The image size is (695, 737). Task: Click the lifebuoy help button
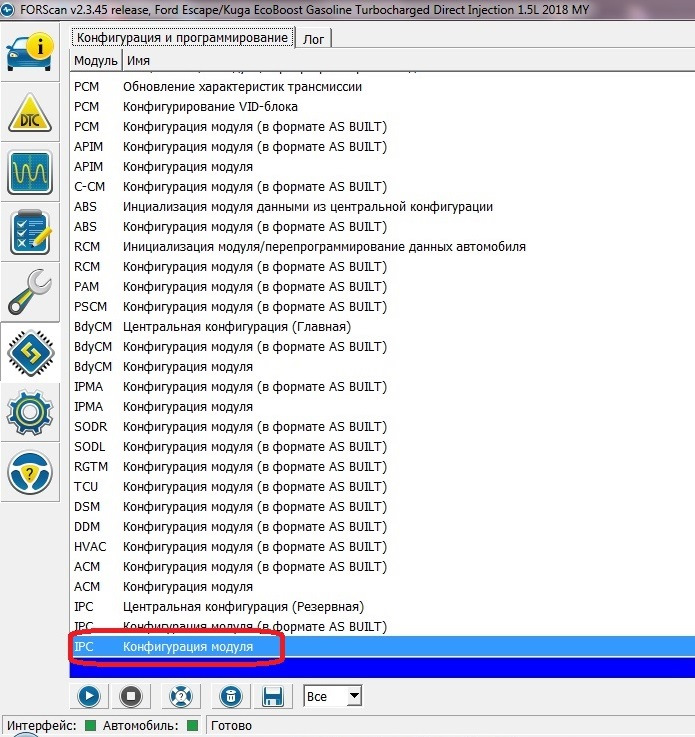(x=181, y=696)
